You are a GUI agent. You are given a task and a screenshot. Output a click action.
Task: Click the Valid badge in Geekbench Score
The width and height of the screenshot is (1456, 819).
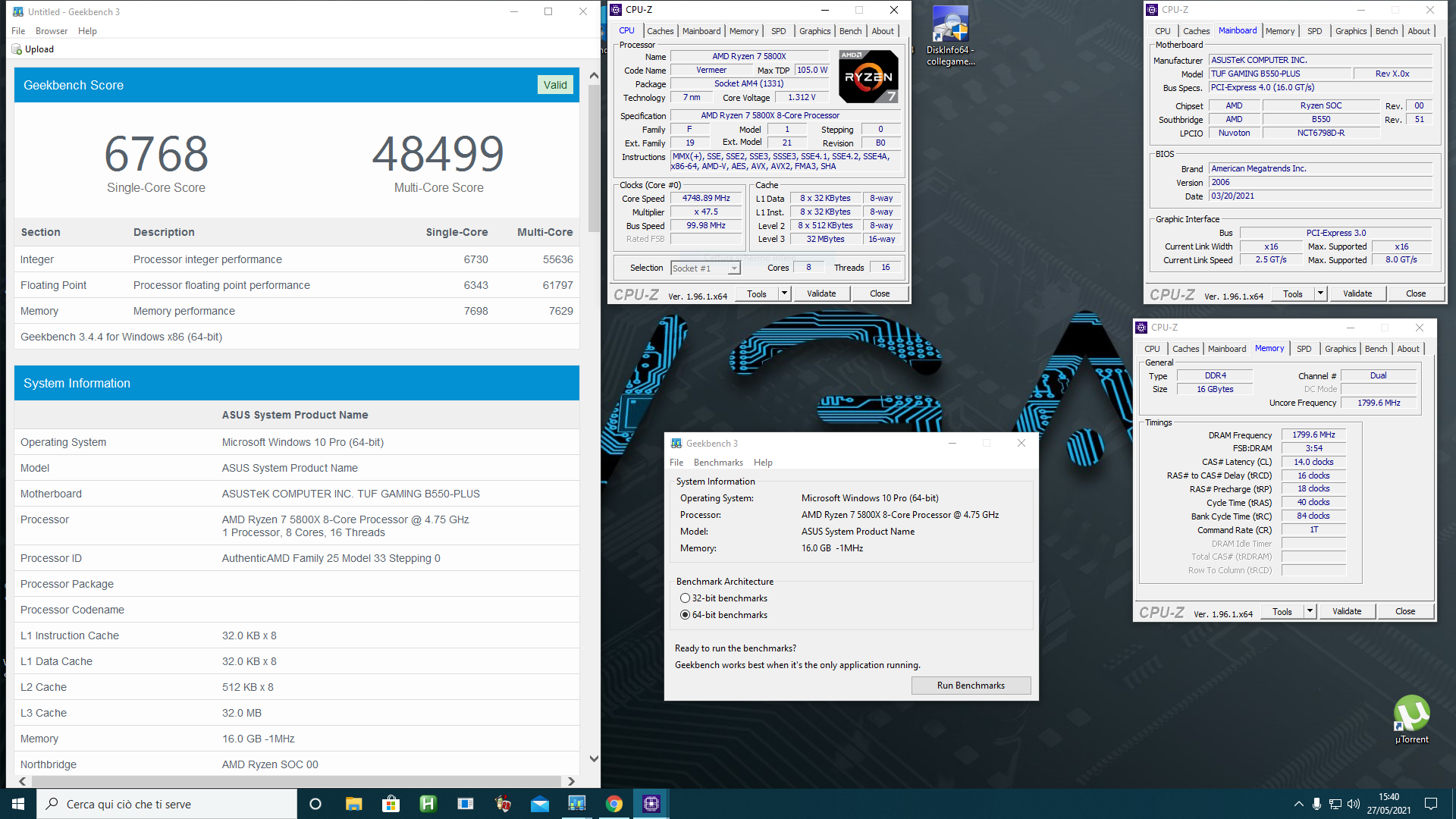tap(555, 85)
